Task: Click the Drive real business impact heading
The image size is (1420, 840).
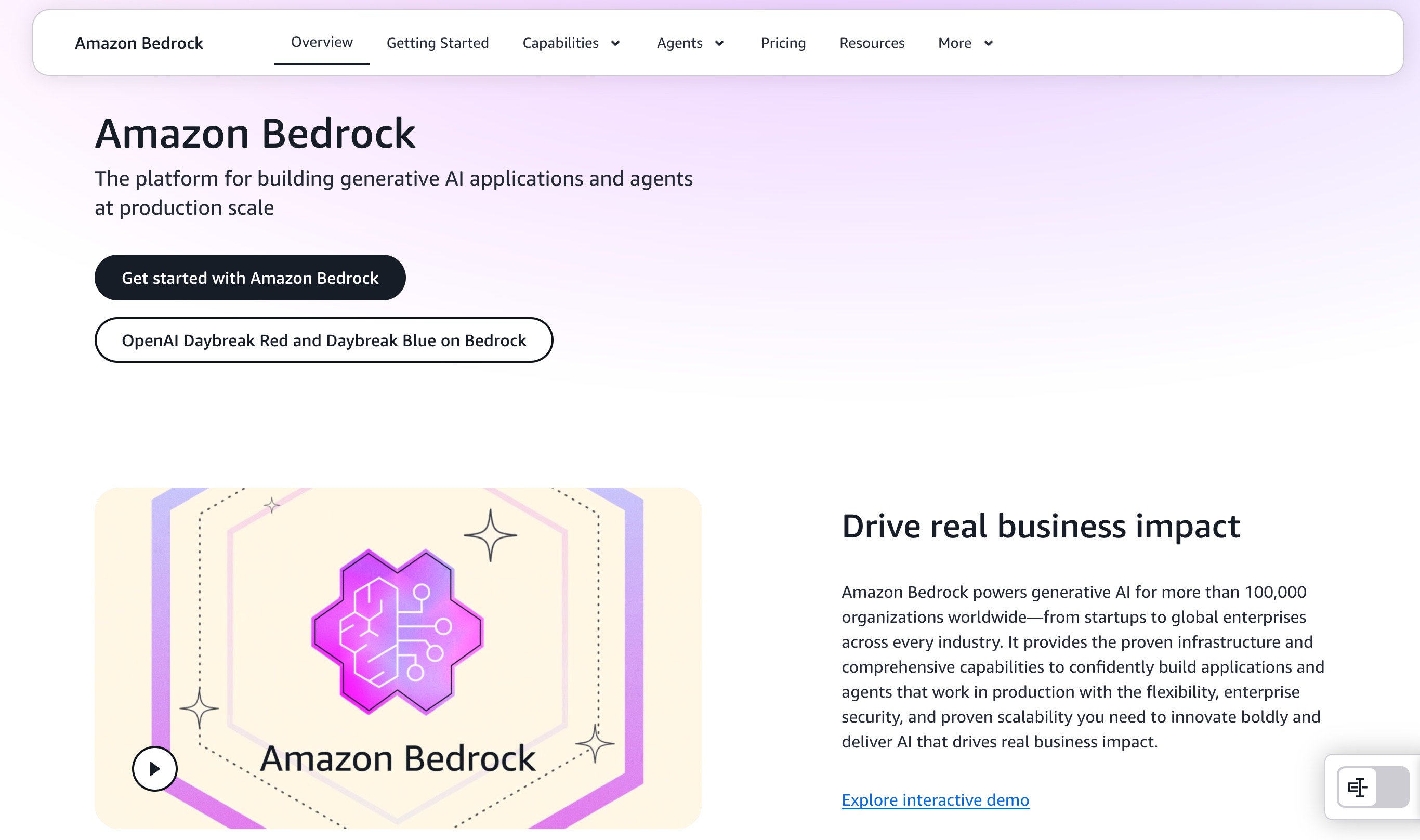Action: (1040, 526)
